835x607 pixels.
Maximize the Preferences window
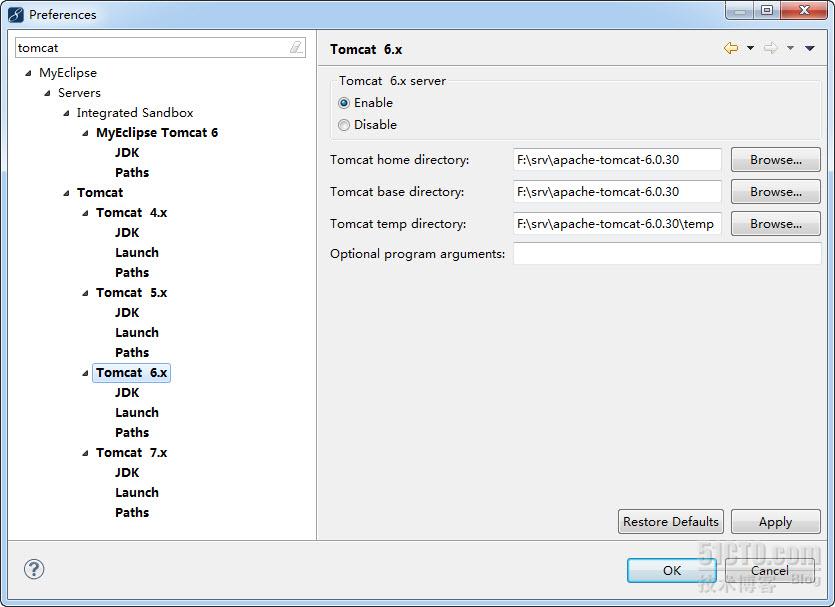766,10
